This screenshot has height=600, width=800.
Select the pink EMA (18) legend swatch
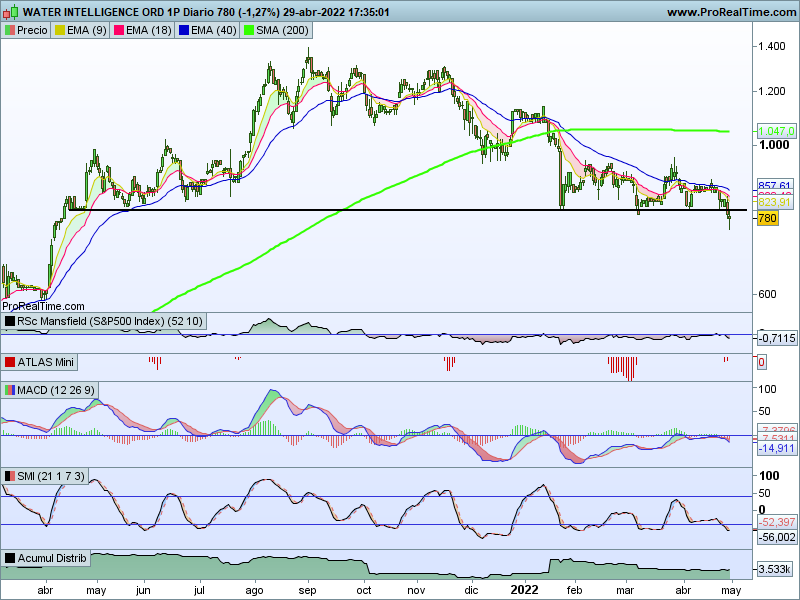(x=119, y=31)
